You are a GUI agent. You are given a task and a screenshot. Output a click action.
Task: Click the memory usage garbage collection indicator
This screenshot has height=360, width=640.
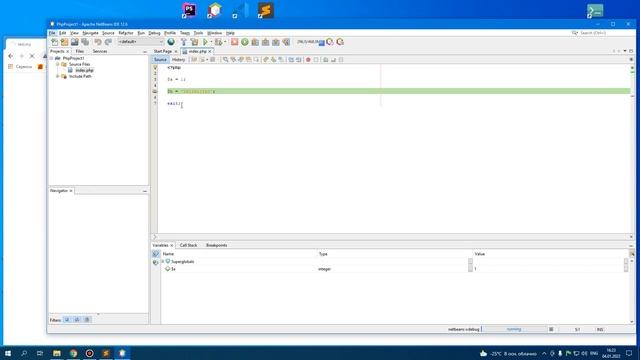click(310, 42)
